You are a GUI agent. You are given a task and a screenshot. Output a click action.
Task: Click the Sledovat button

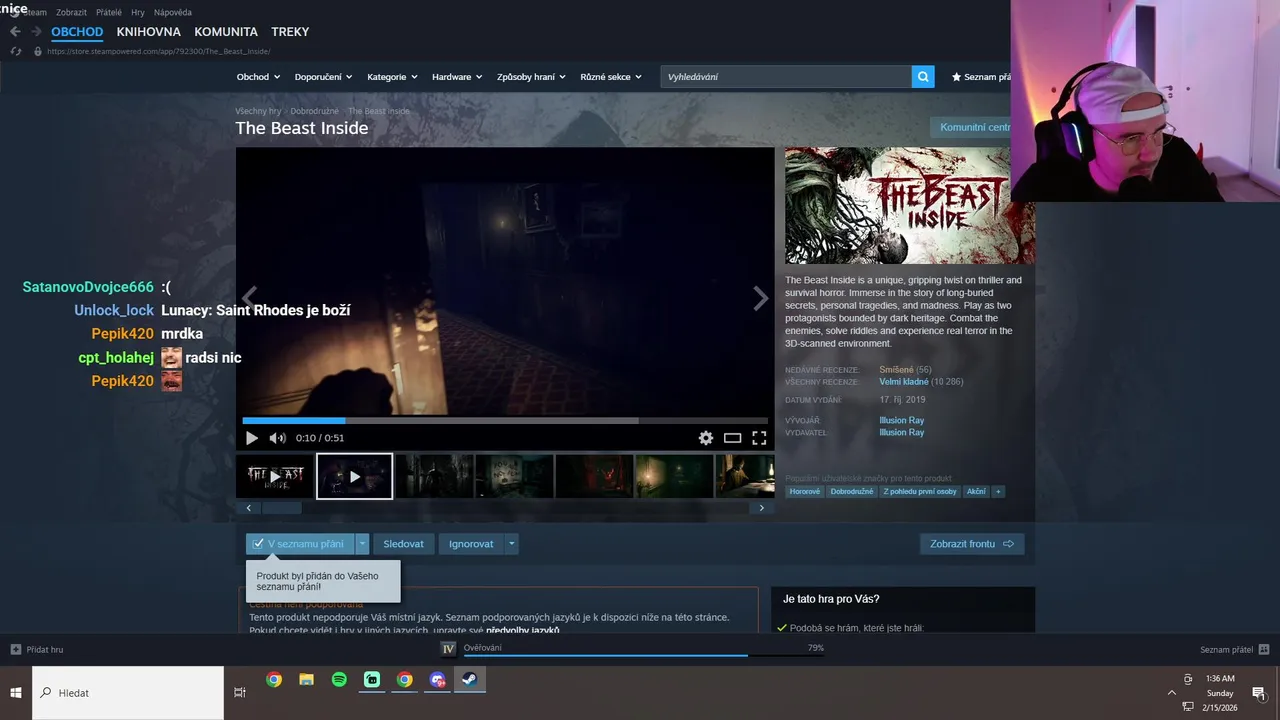coord(403,544)
